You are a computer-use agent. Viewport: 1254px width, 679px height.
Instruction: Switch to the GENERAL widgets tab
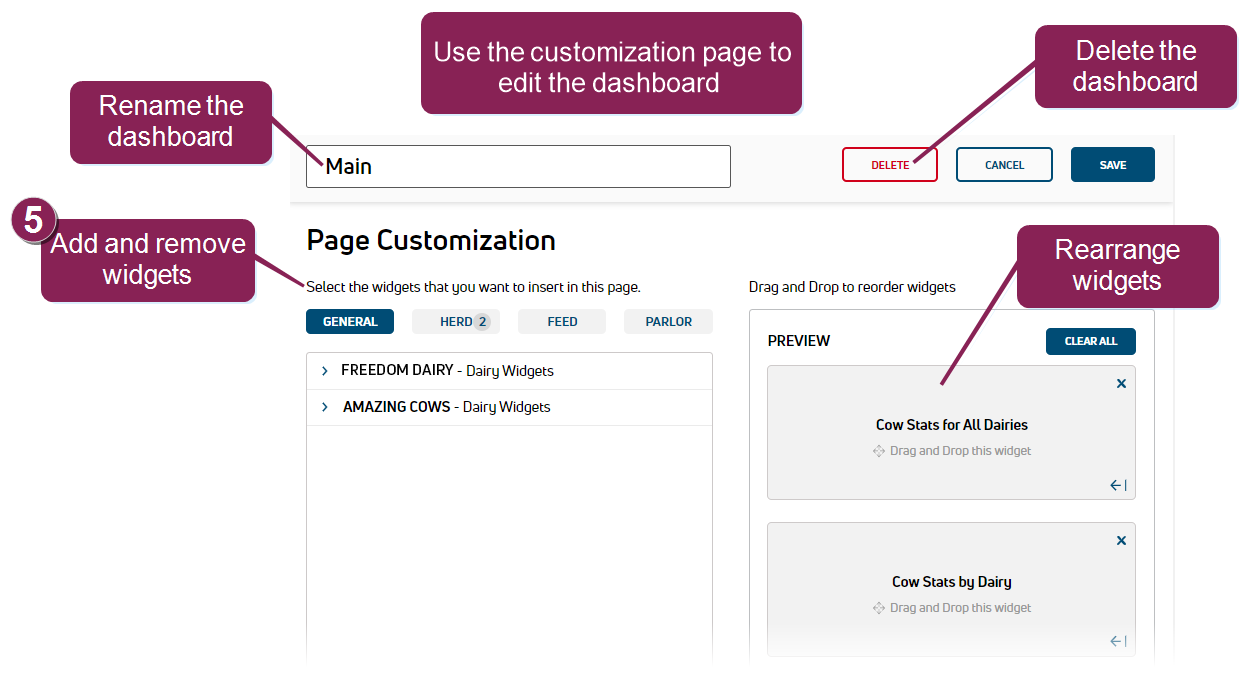click(350, 322)
